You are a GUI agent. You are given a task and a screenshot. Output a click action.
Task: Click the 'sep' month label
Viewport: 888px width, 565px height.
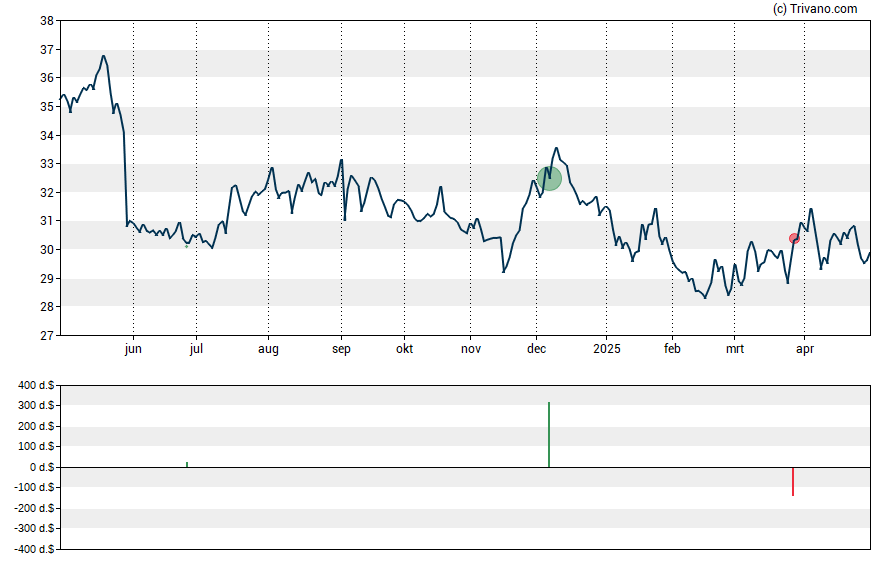(341, 349)
